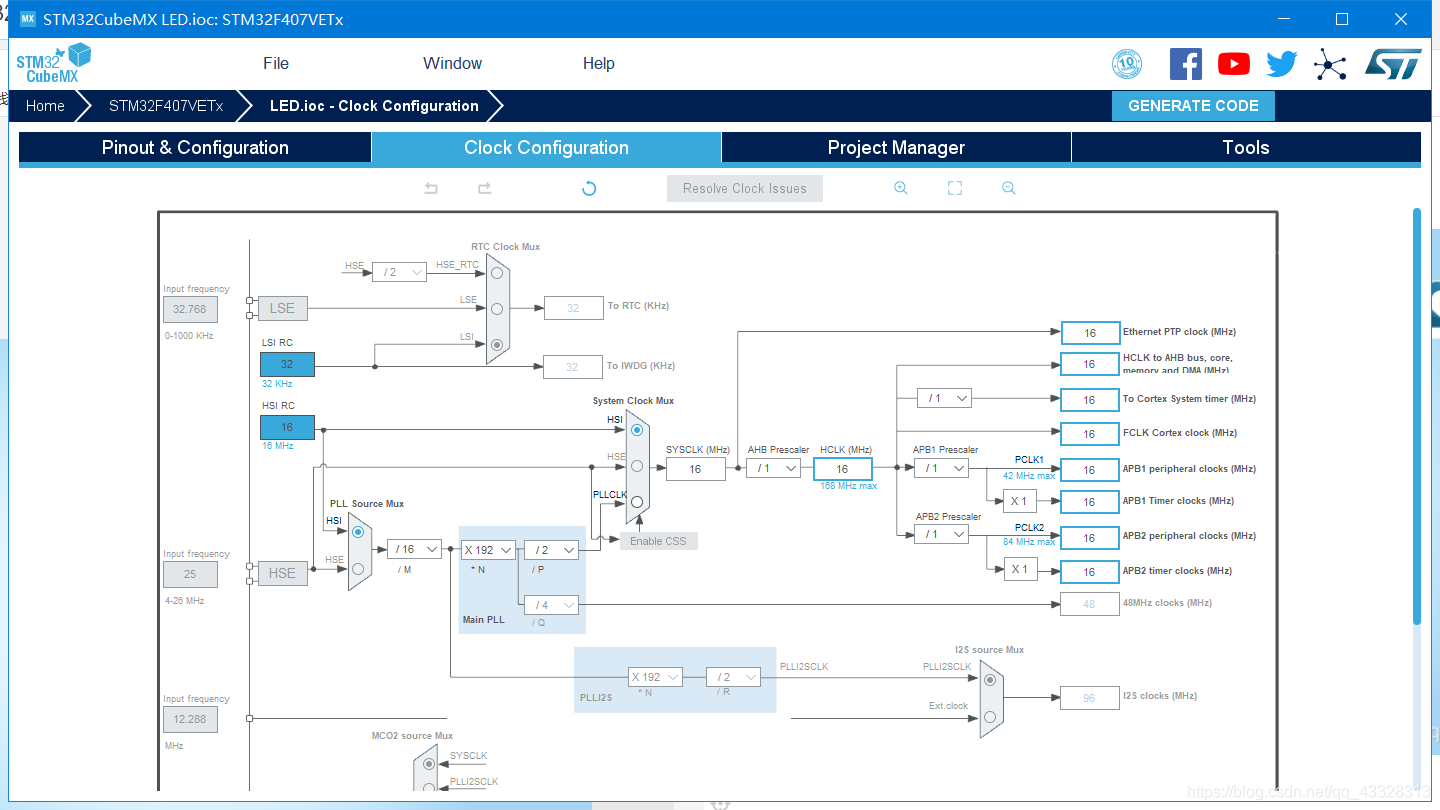Click the ST community network icon
Screen dimensions: 1440x810
point(1330,64)
